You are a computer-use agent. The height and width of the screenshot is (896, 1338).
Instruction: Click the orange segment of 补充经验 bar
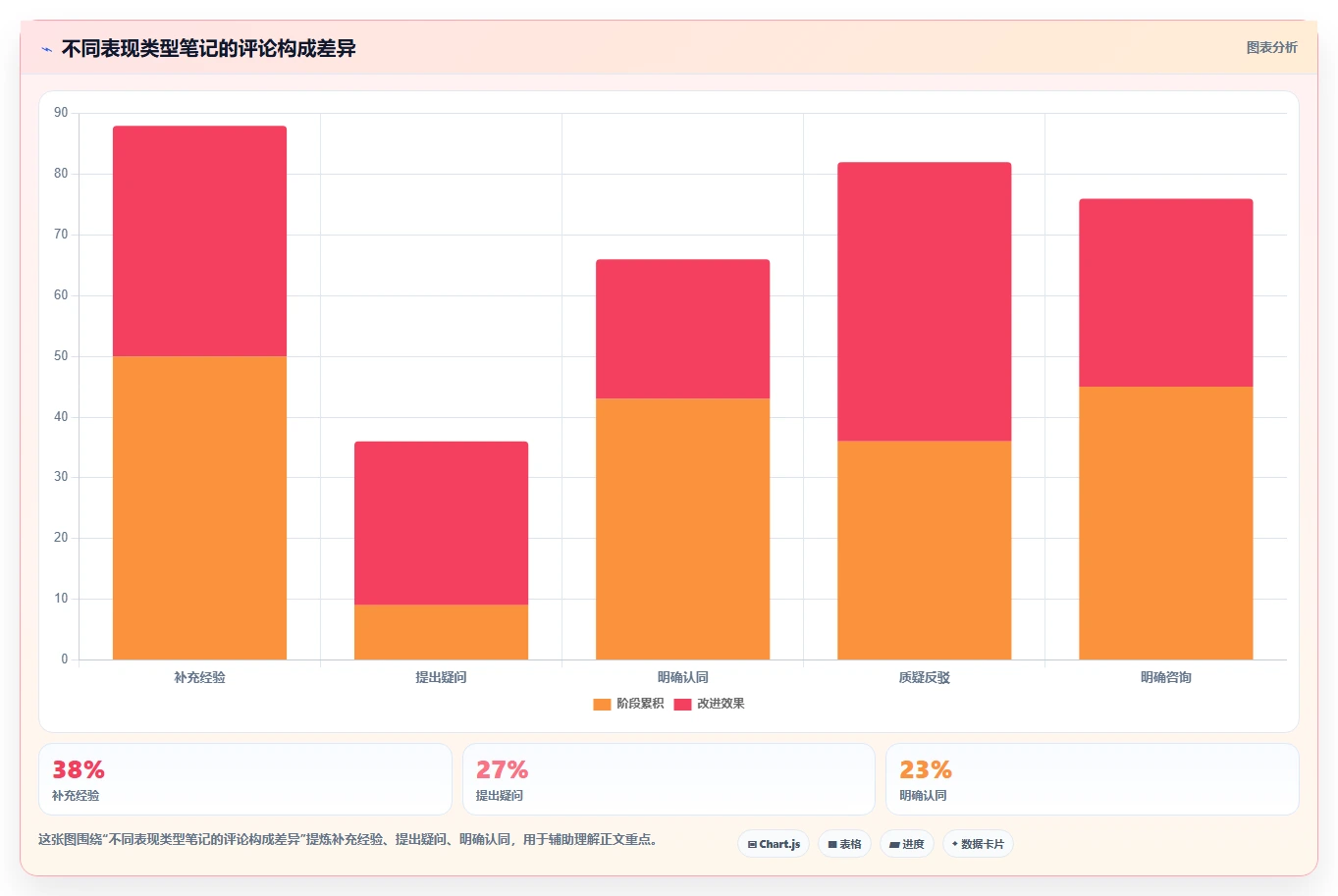pos(199,507)
